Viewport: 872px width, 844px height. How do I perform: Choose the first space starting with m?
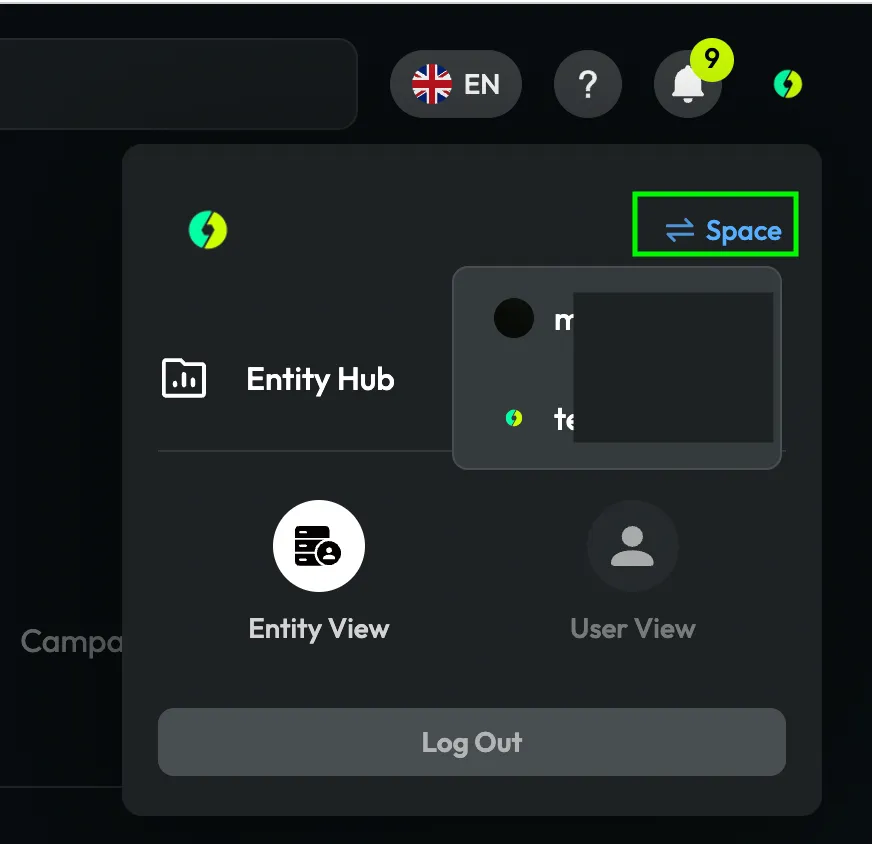tap(617, 319)
